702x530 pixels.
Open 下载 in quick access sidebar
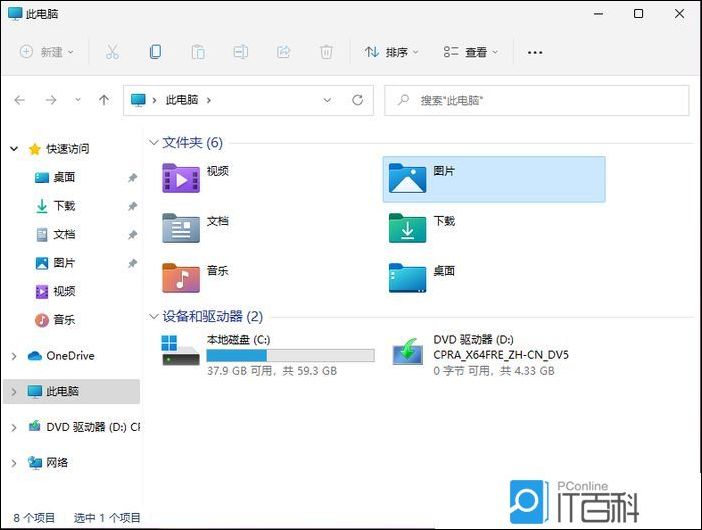pos(64,206)
